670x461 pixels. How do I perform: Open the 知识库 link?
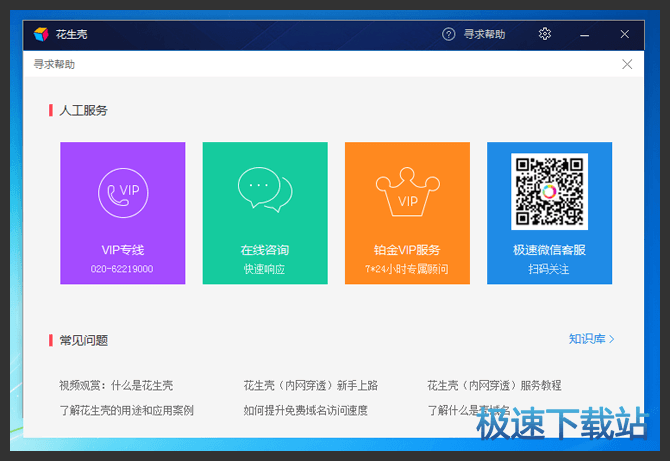tap(587, 339)
